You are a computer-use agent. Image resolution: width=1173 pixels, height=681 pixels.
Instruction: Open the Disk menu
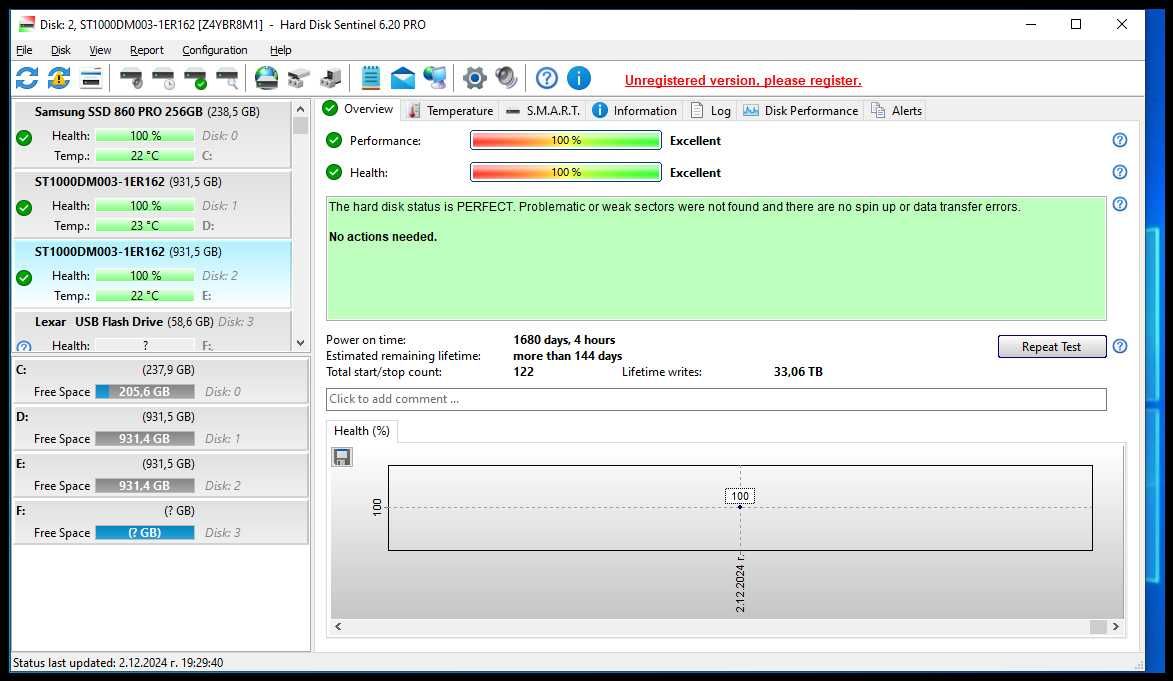[61, 50]
